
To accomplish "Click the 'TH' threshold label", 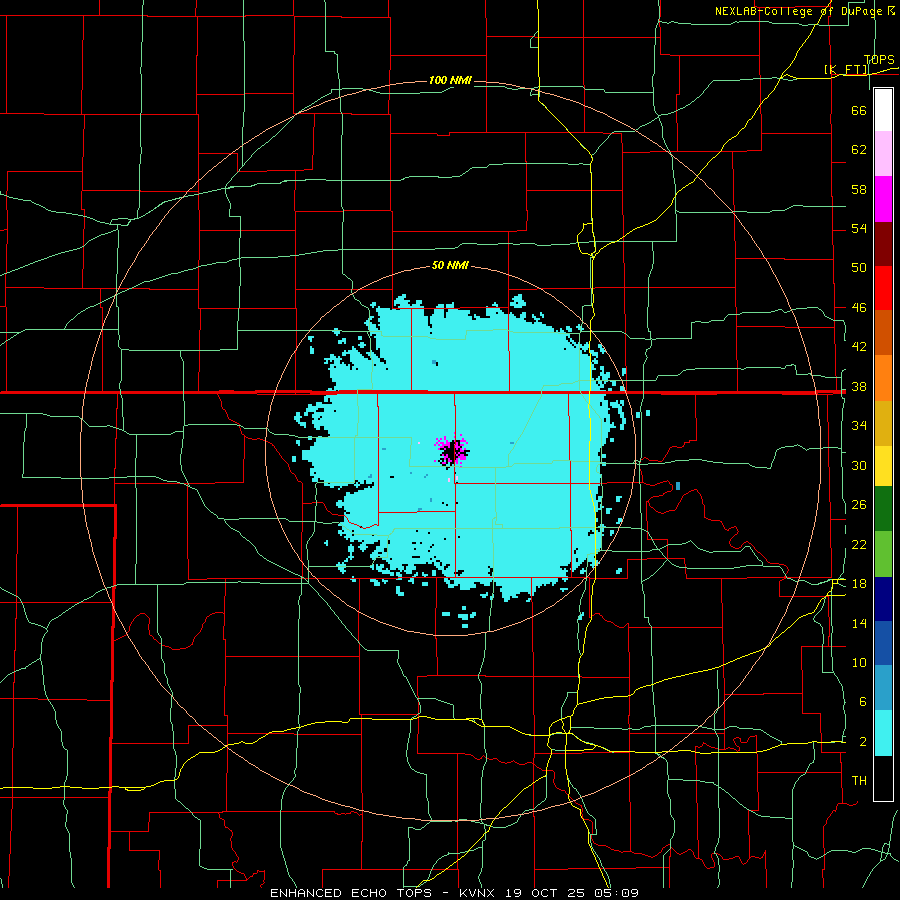I will click(x=859, y=781).
